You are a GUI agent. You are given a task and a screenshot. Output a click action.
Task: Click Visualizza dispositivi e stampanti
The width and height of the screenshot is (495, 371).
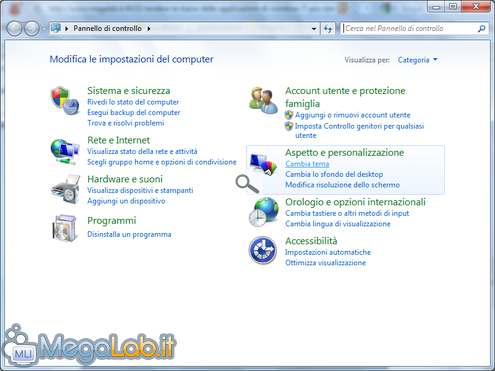tap(140, 190)
